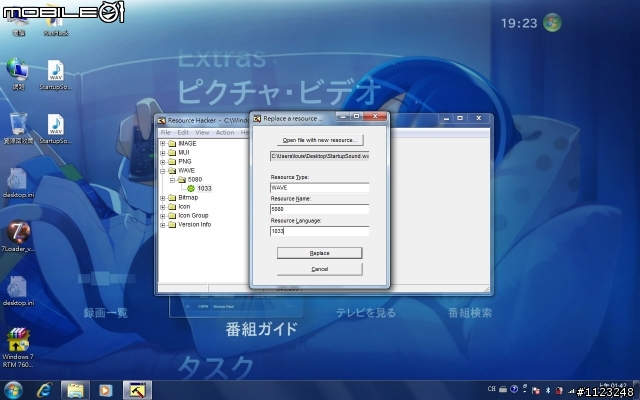Click the CH input language indicator
Image resolution: width=640 pixels, height=400 pixels.
pos(492,389)
